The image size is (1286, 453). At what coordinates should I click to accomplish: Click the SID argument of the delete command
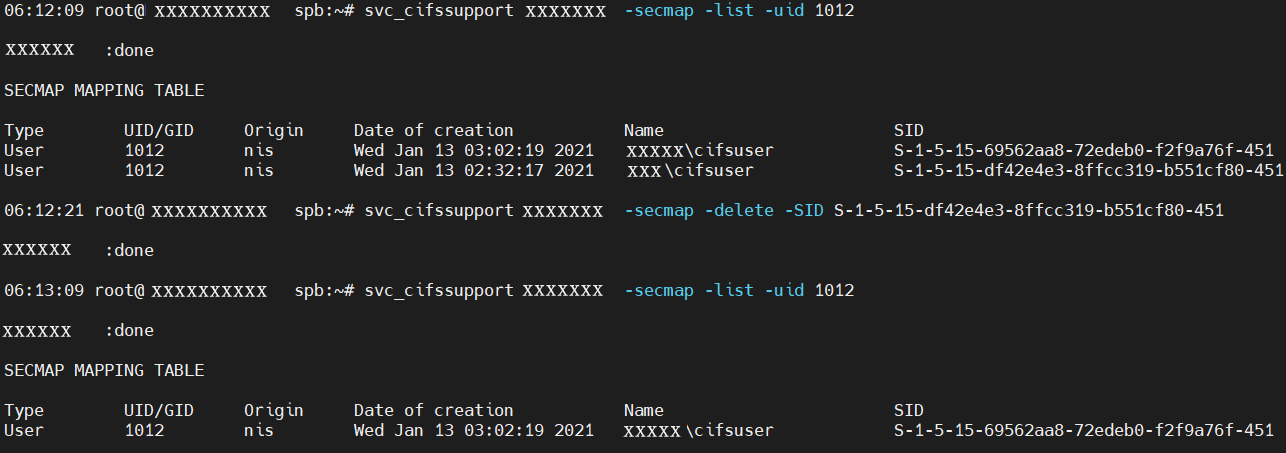pyautogui.click(x=1028, y=210)
